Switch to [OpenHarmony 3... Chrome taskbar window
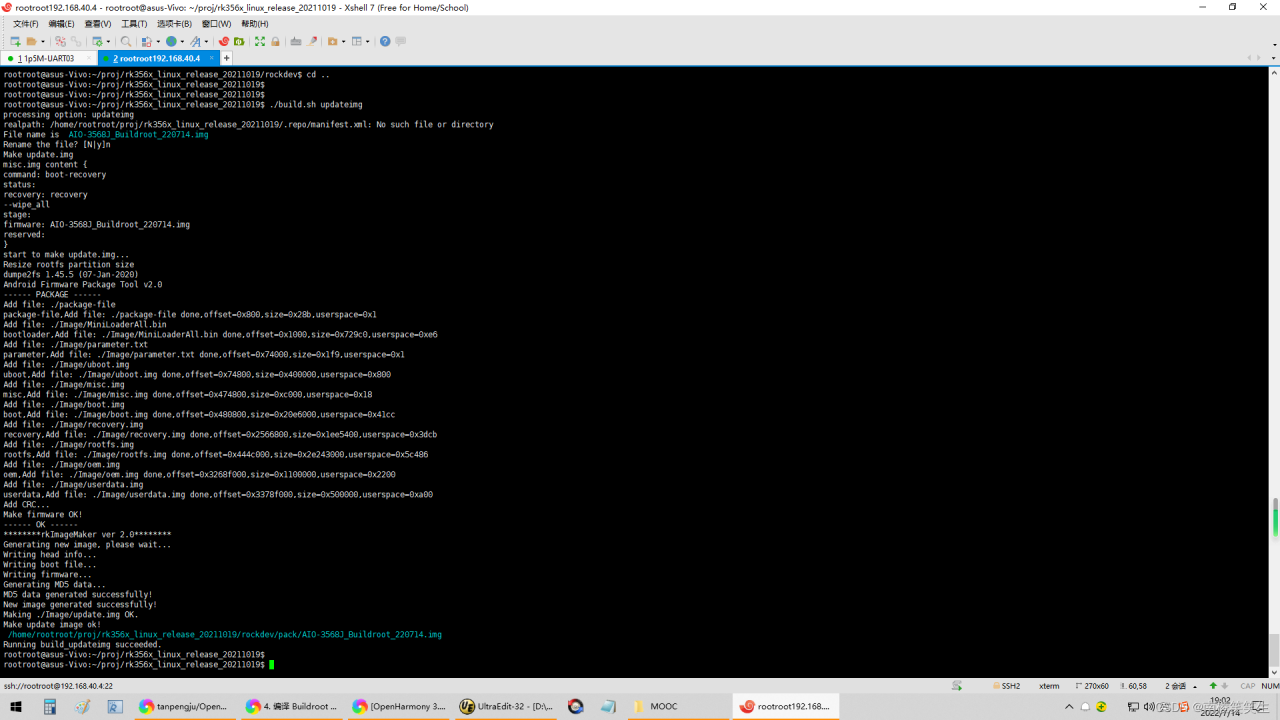The width and height of the screenshot is (1280, 720). [x=400, y=706]
